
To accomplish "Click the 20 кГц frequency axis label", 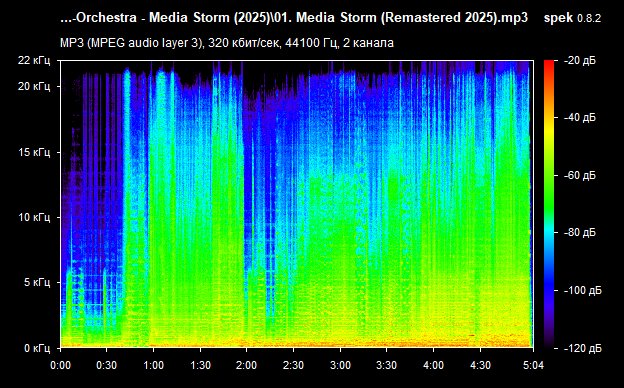I will 34,86.
